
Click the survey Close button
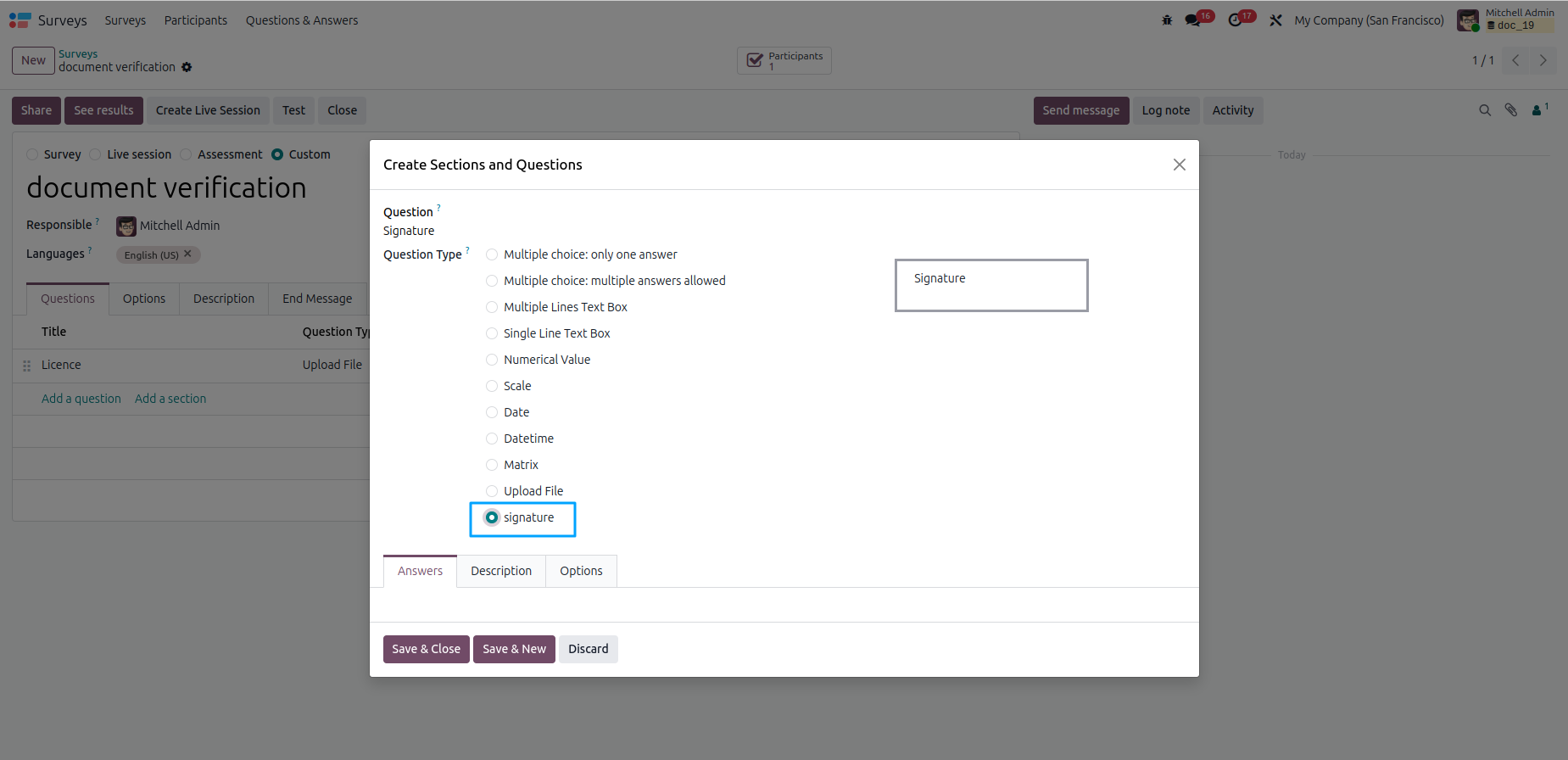[x=343, y=110]
